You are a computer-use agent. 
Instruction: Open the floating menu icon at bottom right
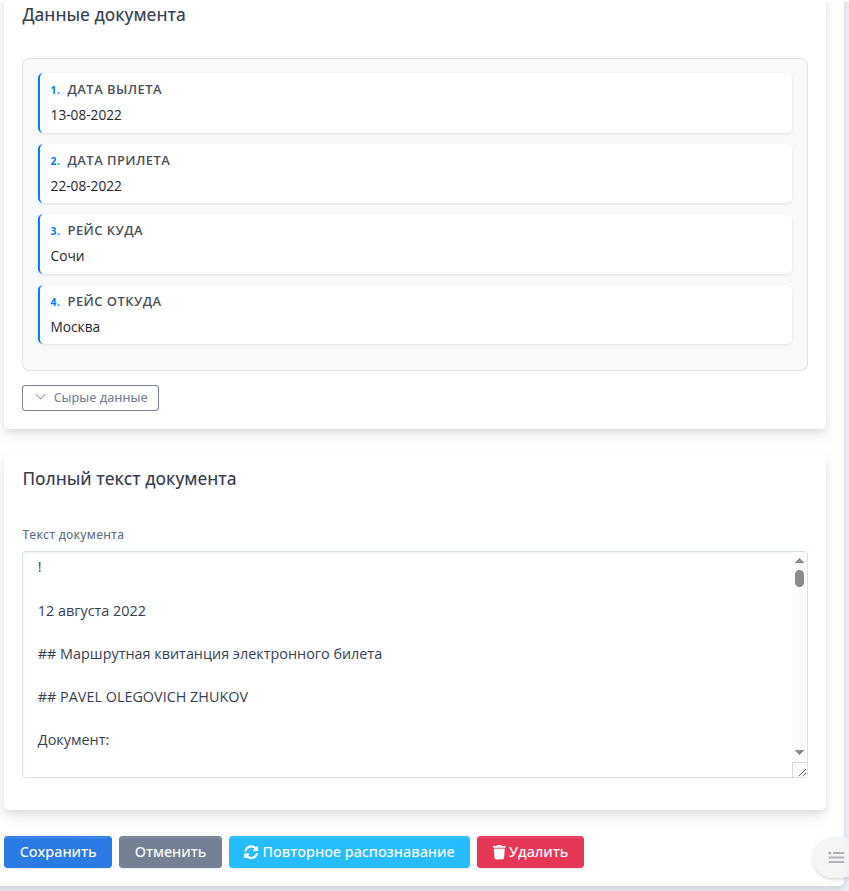pos(836,857)
